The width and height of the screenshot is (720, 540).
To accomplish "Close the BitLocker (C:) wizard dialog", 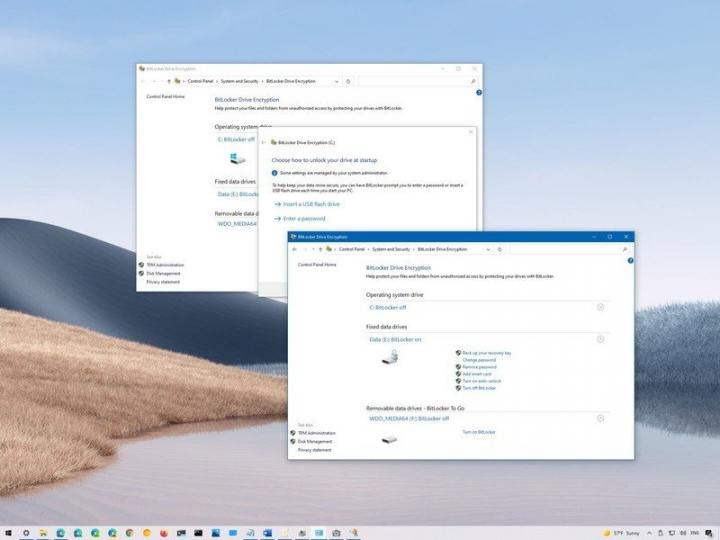I will pyautogui.click(x=471, y=132).
